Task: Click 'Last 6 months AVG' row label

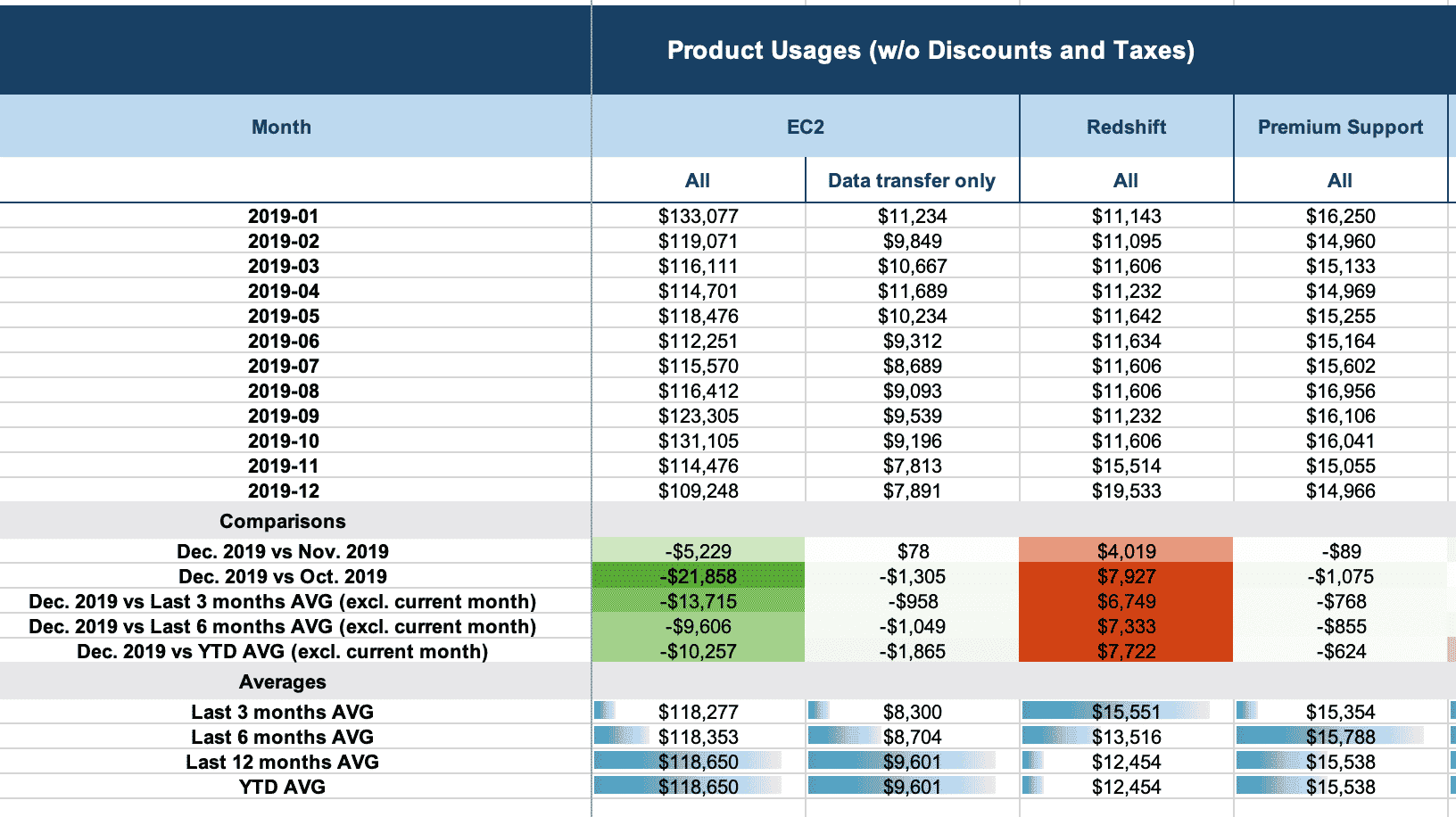Action: 283,737
